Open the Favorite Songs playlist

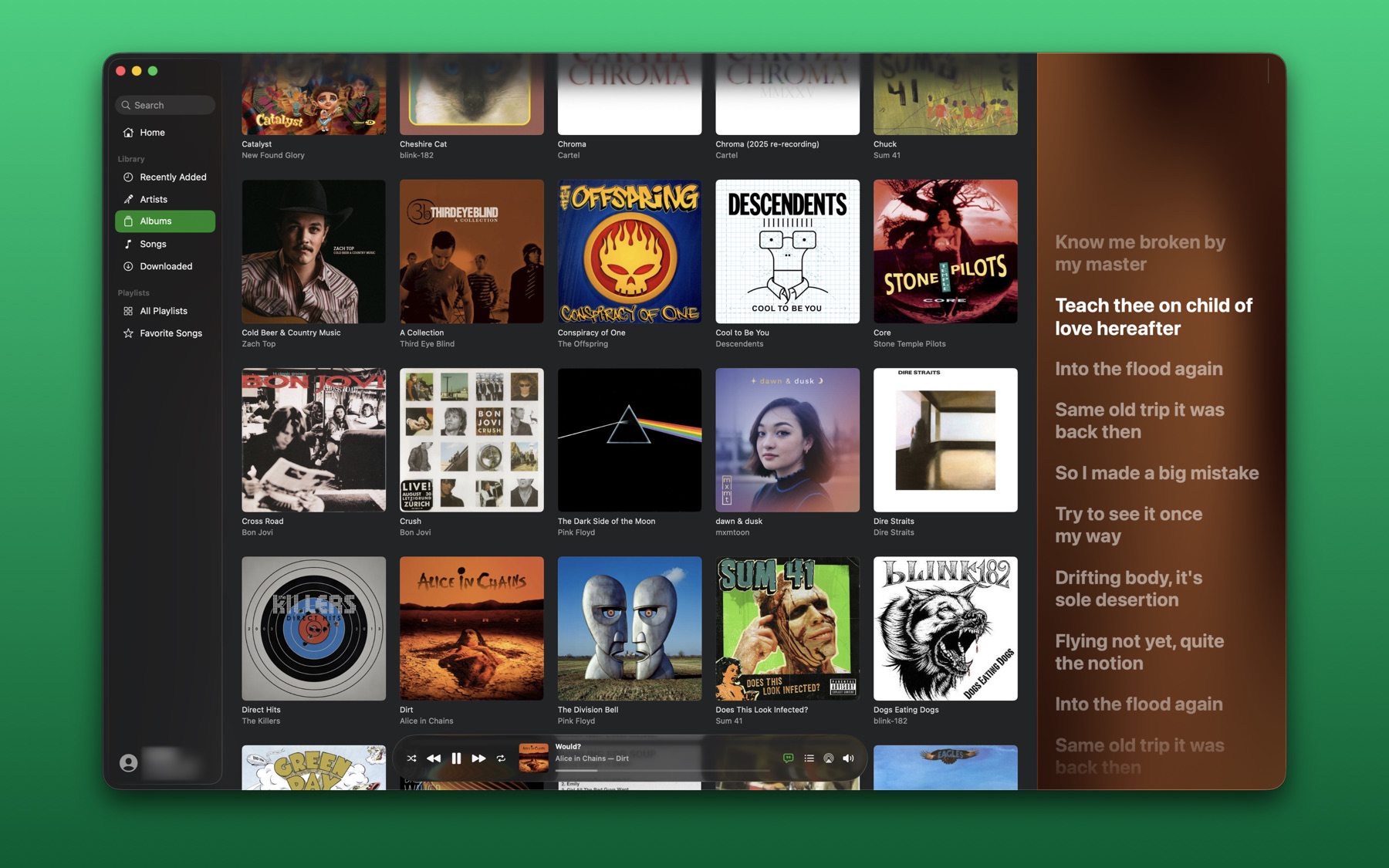(165, 333)
